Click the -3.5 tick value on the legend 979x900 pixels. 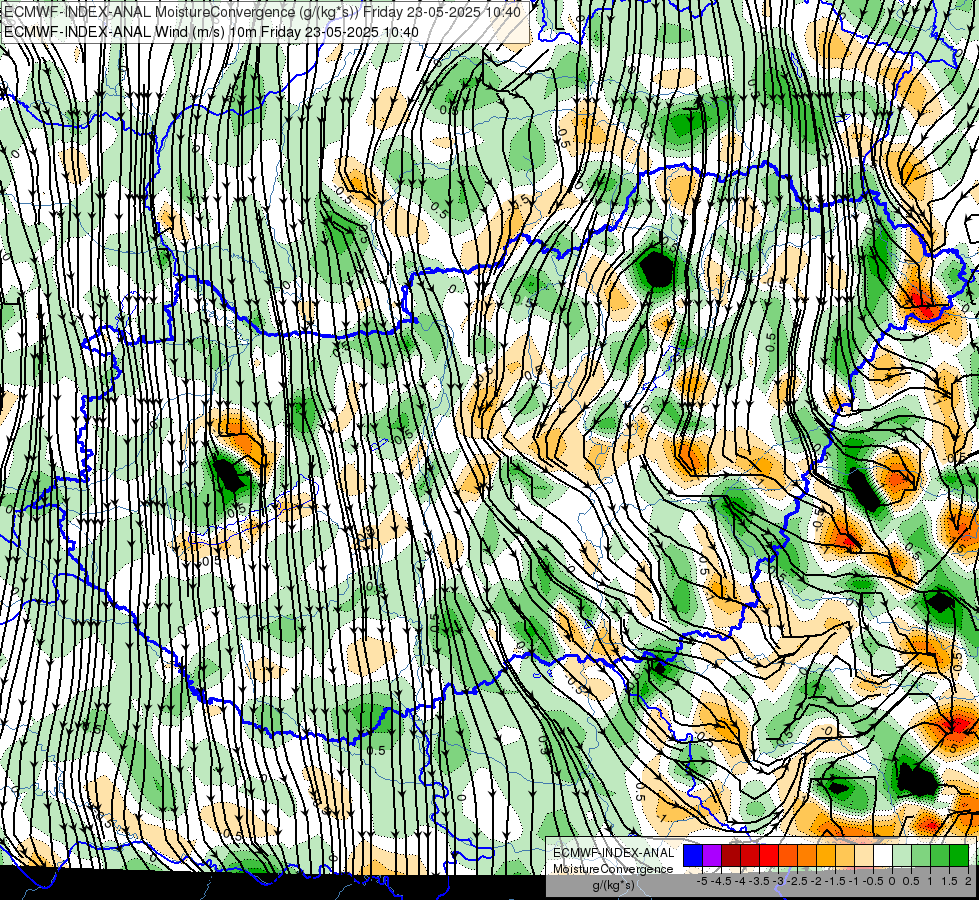[x=759, y=881]
